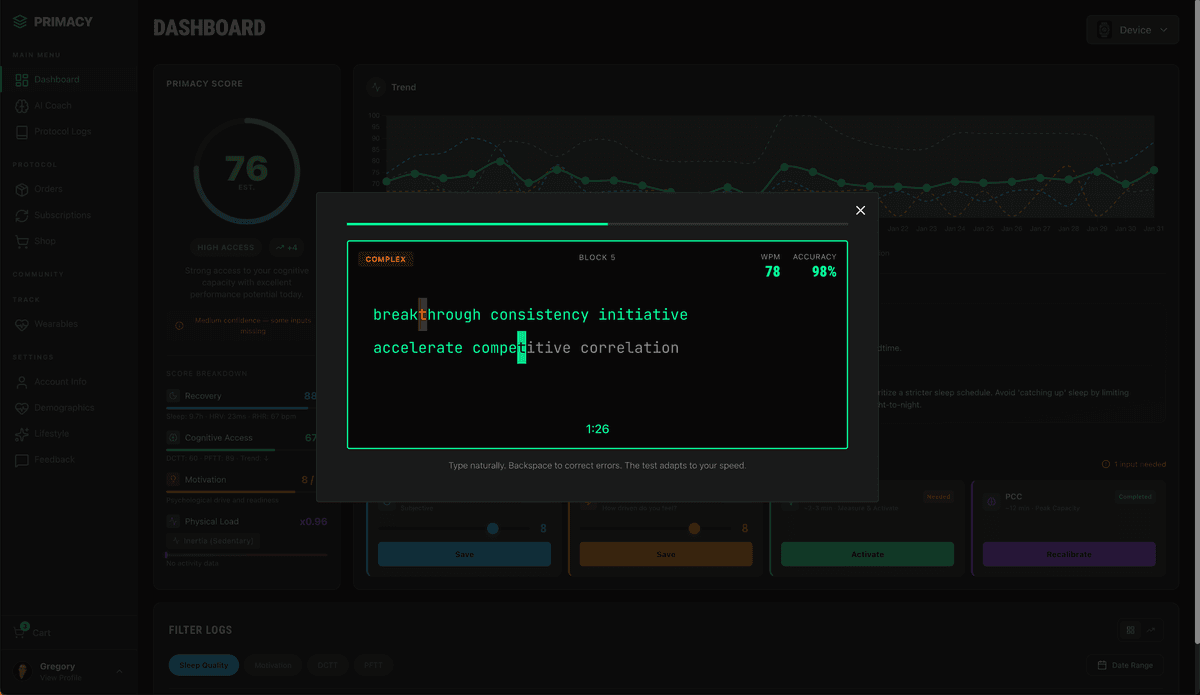Click the PCC card icon
1200x695 pixels.
[x=991, y=500]
